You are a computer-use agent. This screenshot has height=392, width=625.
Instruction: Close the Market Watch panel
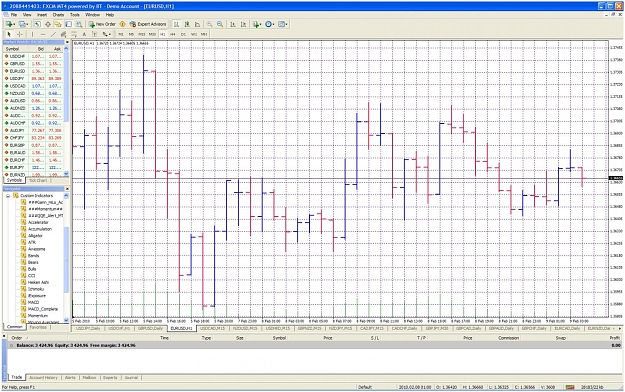pyautogui.click(x=67, y=42)
